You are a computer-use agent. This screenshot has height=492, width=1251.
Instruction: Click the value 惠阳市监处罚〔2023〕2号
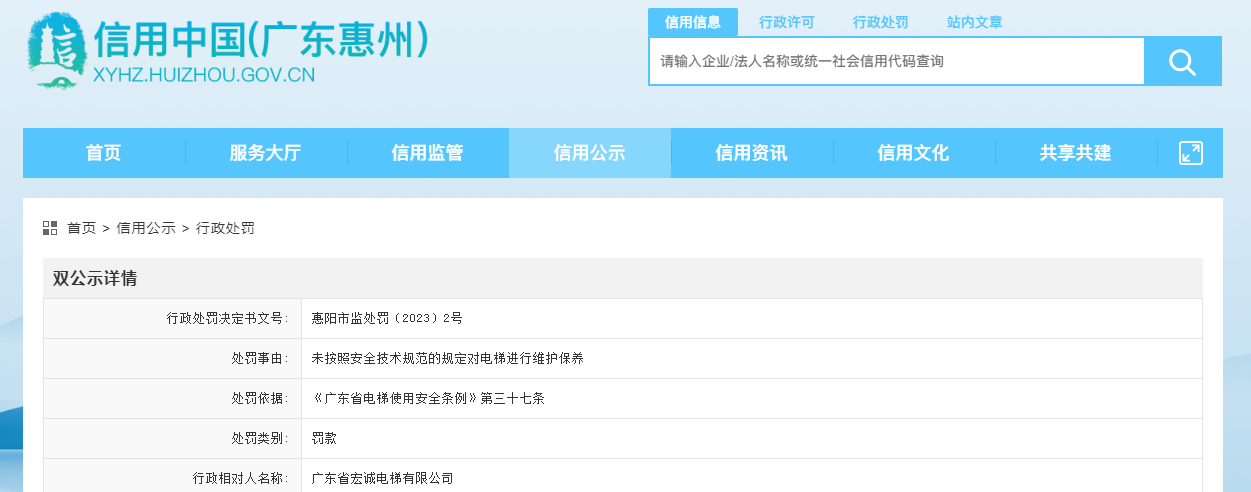(387, 318)
